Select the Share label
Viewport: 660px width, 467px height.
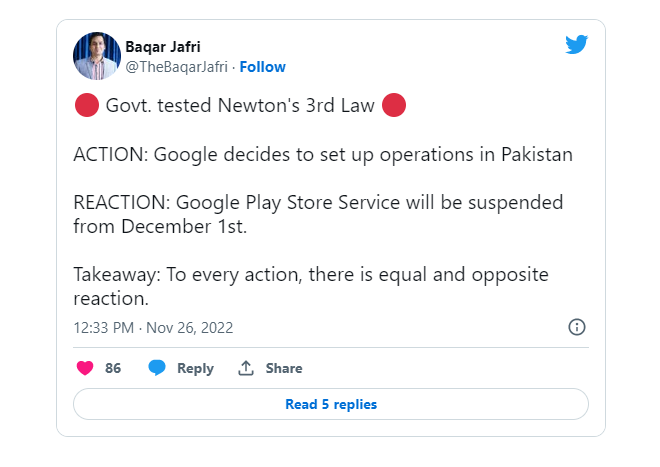point(284,368)
